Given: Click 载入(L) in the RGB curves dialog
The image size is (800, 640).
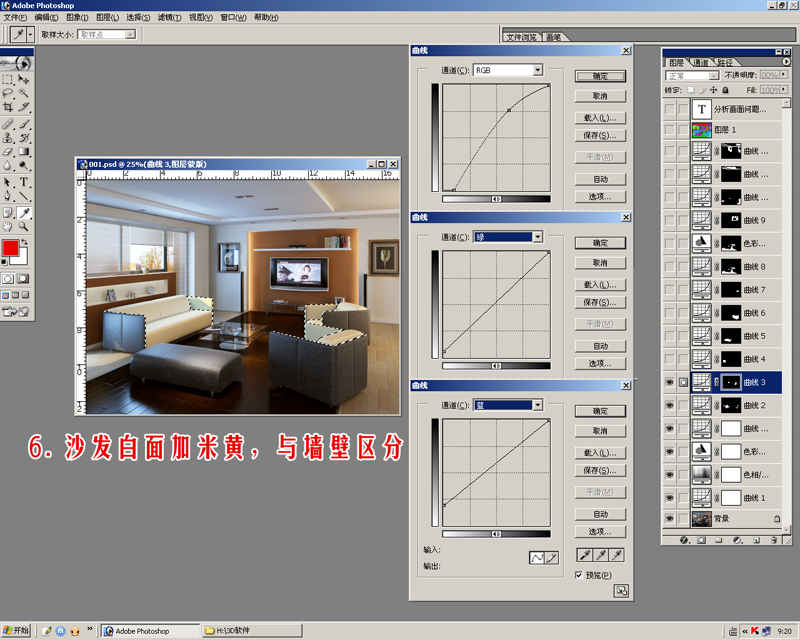Looking at the screenshot, I should (600, 118).
